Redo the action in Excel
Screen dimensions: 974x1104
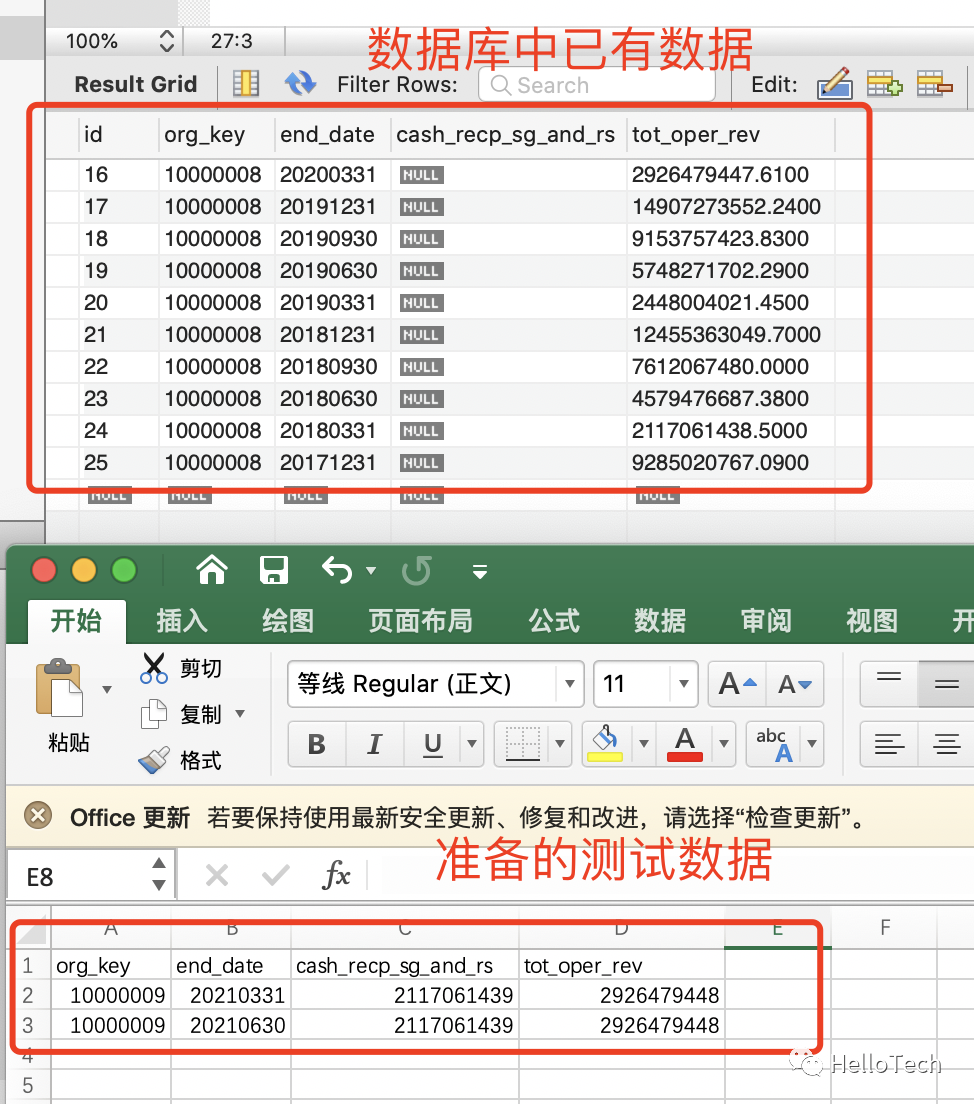coord(416,570)
